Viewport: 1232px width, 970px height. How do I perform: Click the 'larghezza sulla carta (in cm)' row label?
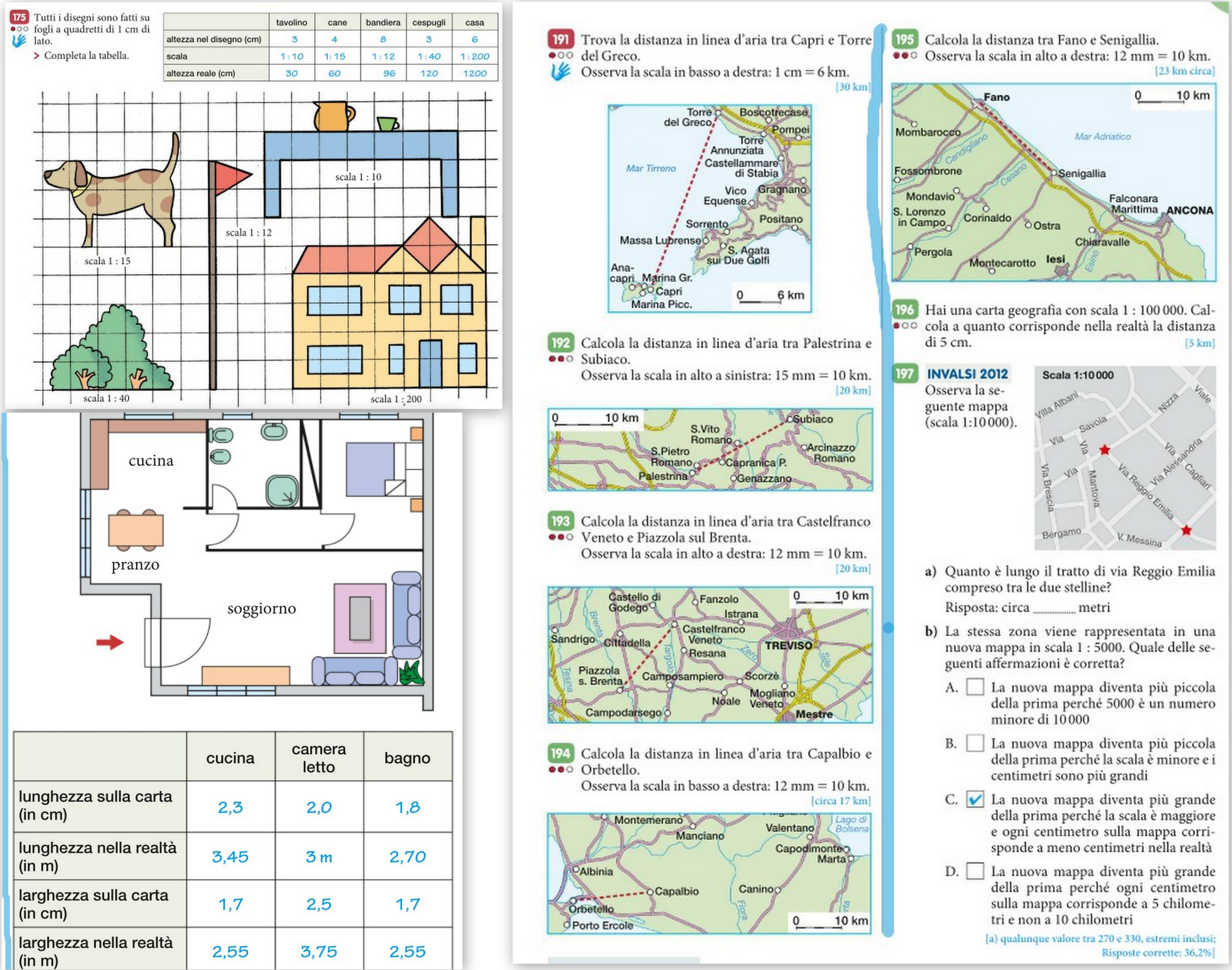pos(94,903)
